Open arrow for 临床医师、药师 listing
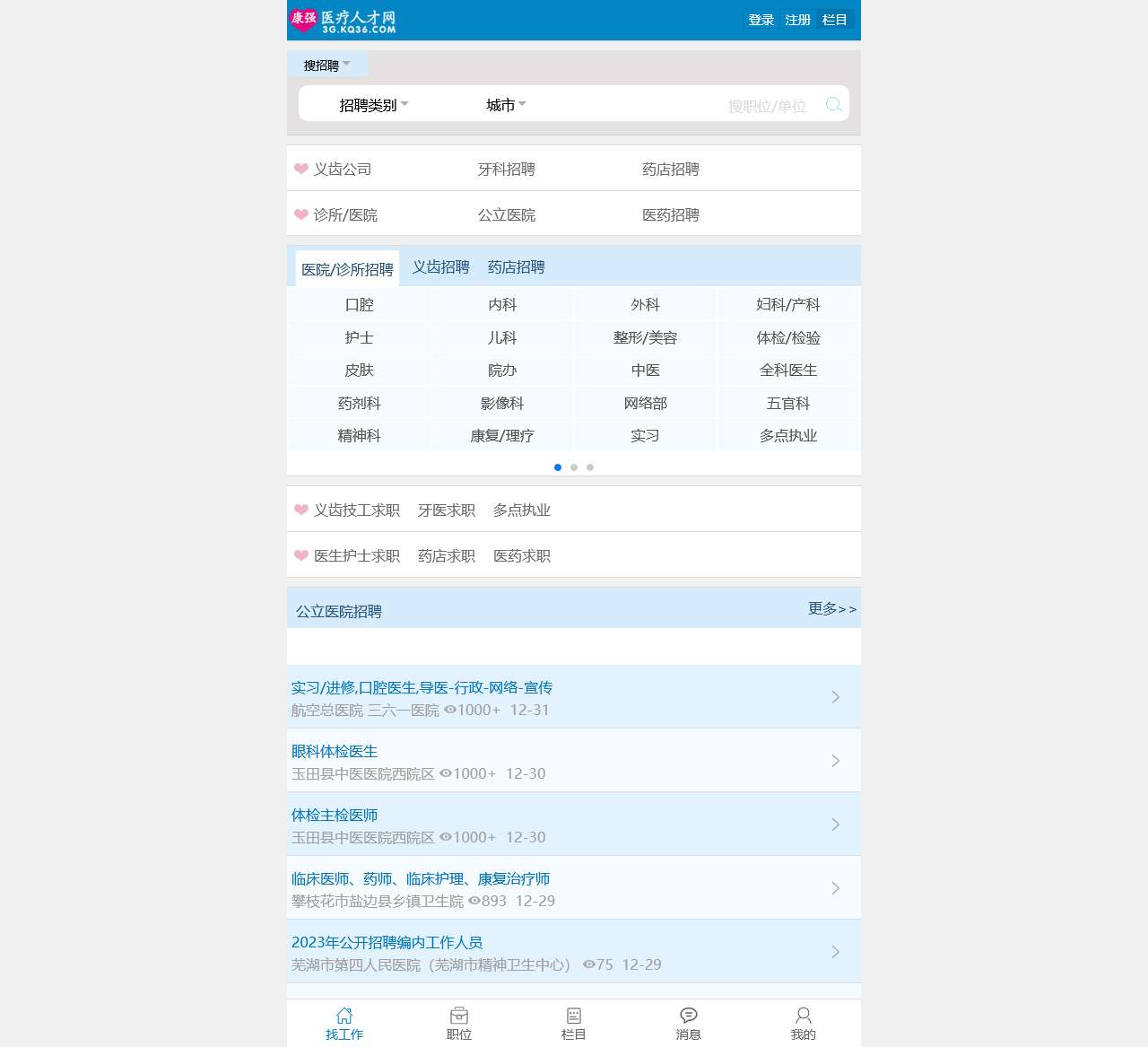1148x1047 pixels. click(836, 888)
